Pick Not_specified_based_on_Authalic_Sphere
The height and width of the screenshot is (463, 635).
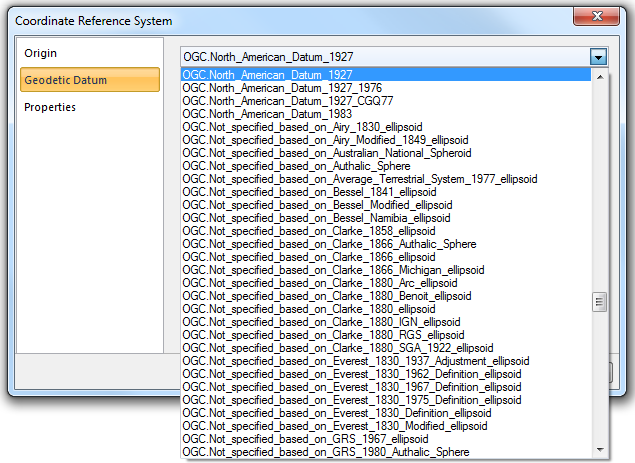click(x=386, y=166)
